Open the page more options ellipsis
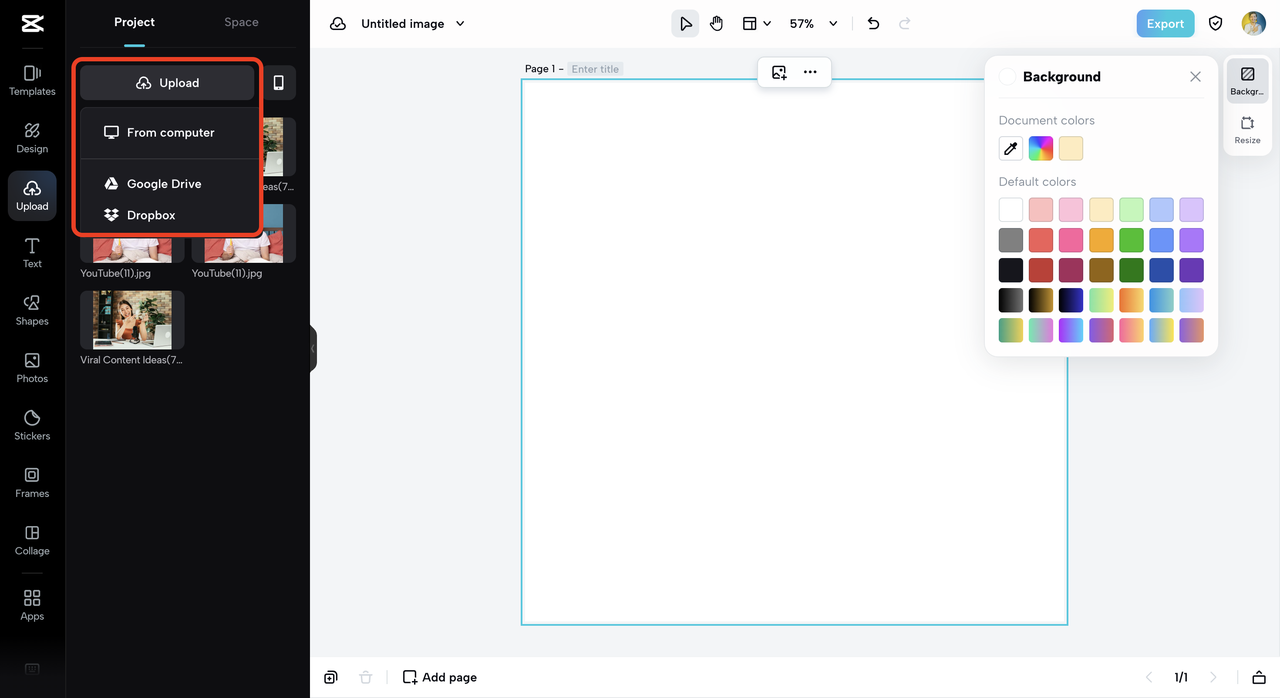 click(810, 72)
